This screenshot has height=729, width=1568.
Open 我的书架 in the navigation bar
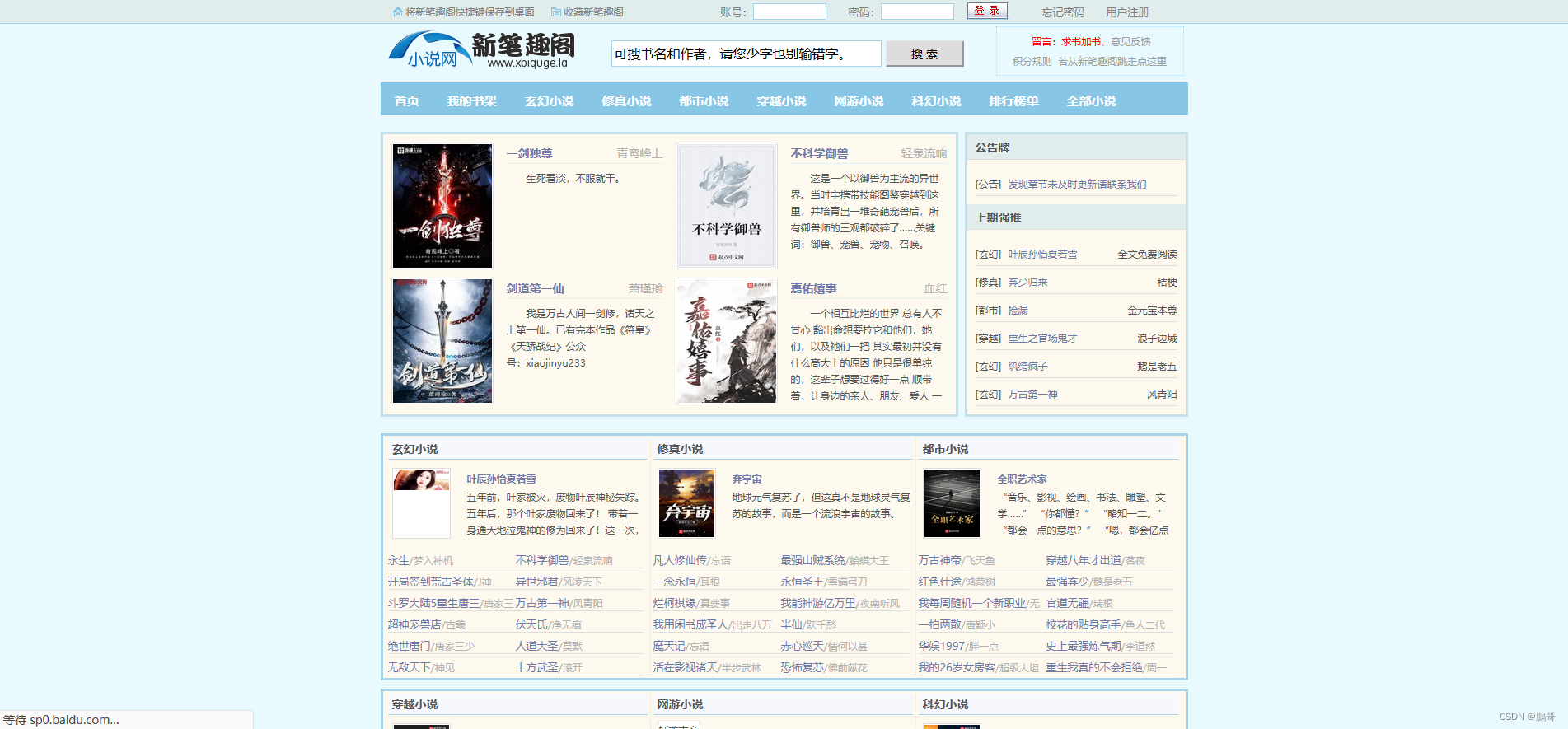pyautogui.click(x=471, y=100)
